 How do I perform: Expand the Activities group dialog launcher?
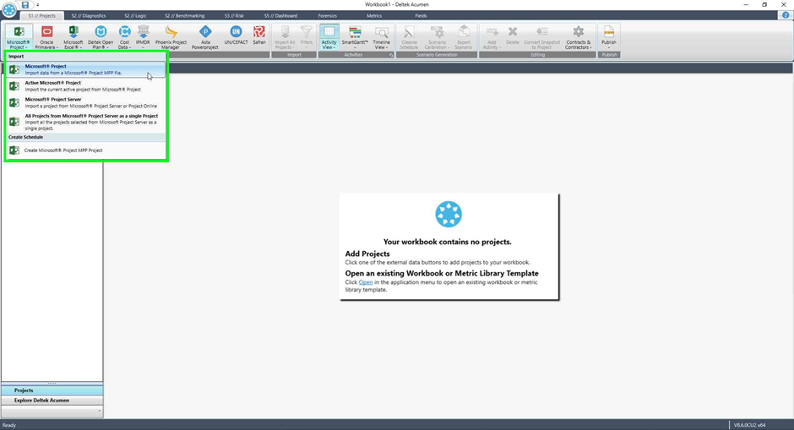coord(391,55)
